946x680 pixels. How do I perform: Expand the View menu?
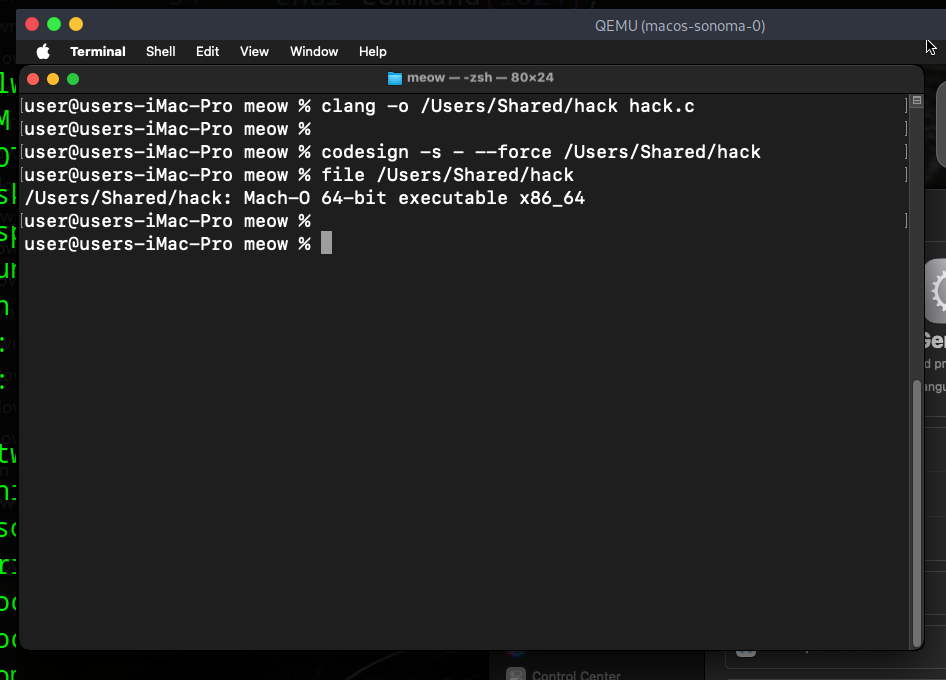[254, 51]
